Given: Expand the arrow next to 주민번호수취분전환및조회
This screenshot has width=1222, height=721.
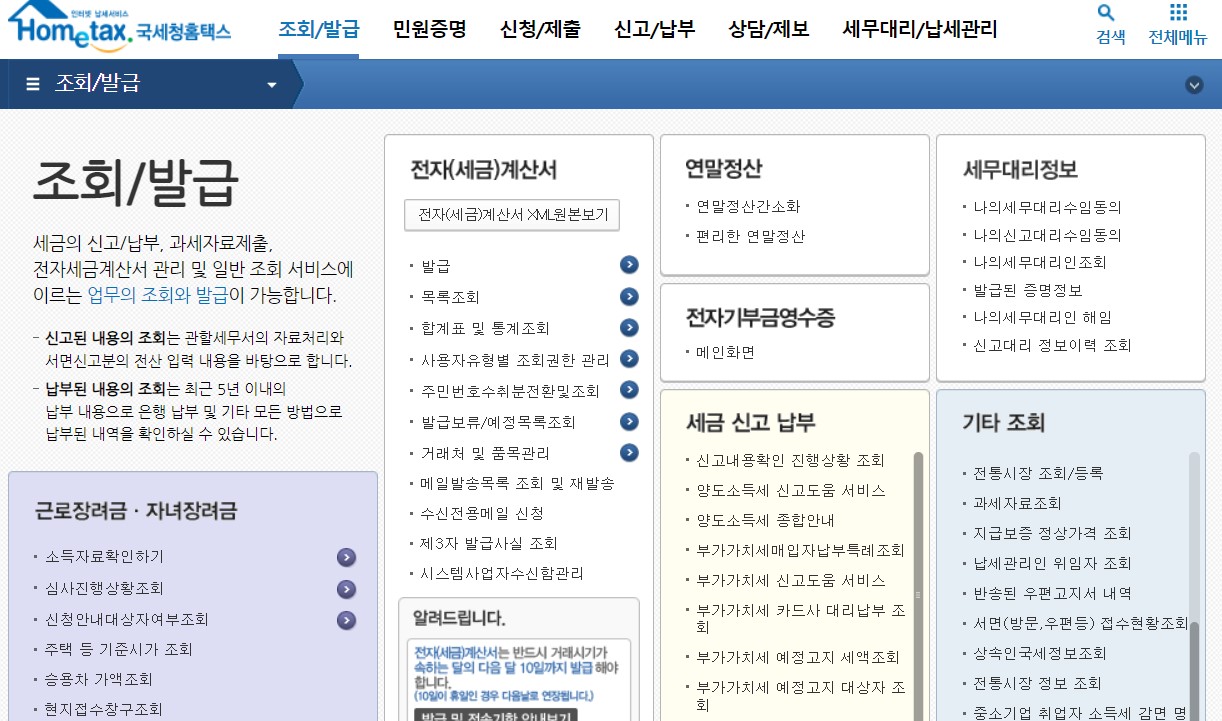Looking at the screenshot, I should [629, 389].
